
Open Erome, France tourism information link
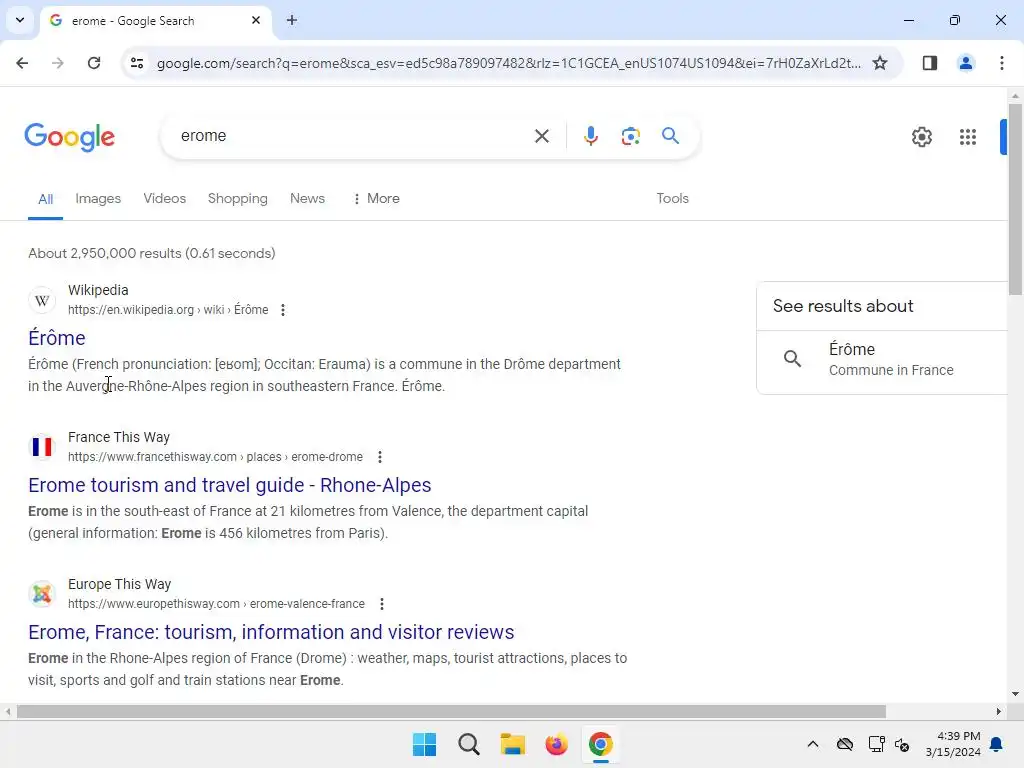271,632
